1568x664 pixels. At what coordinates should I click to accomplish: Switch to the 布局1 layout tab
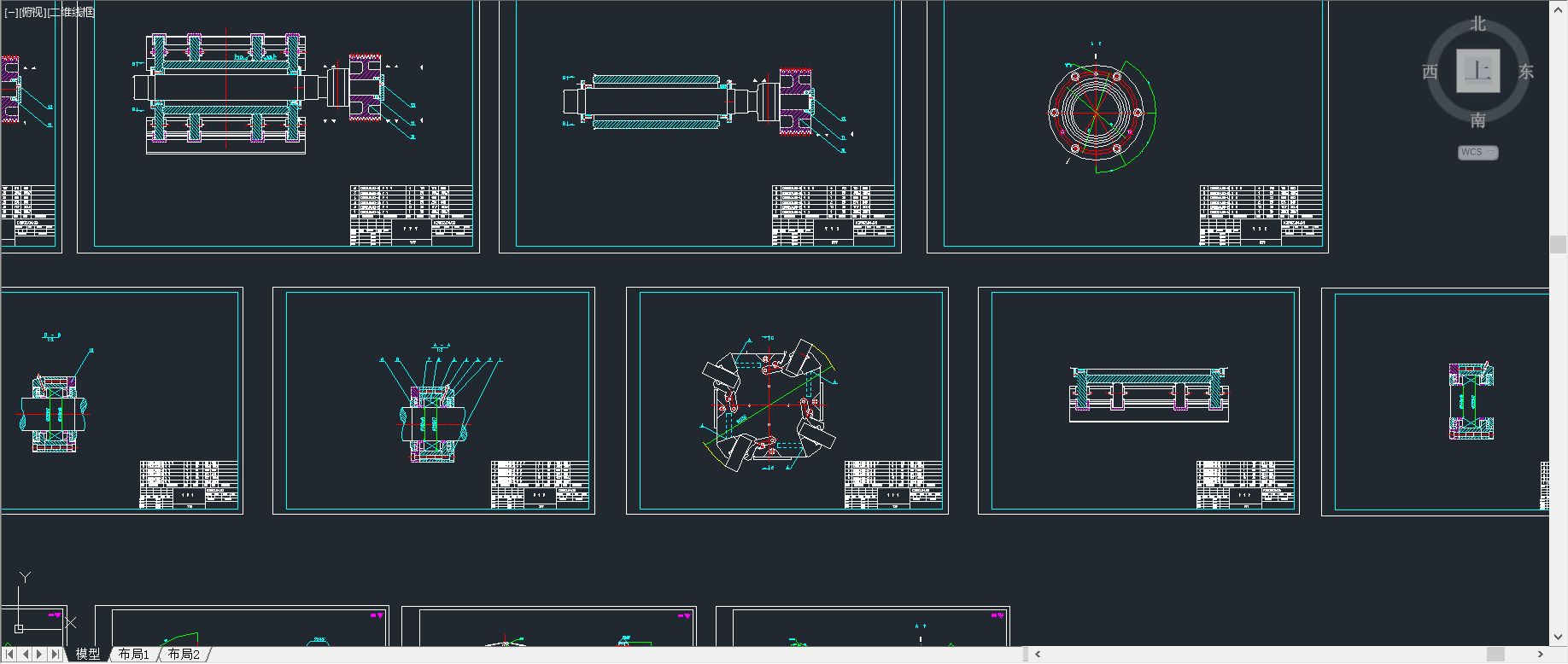(134, 654)
